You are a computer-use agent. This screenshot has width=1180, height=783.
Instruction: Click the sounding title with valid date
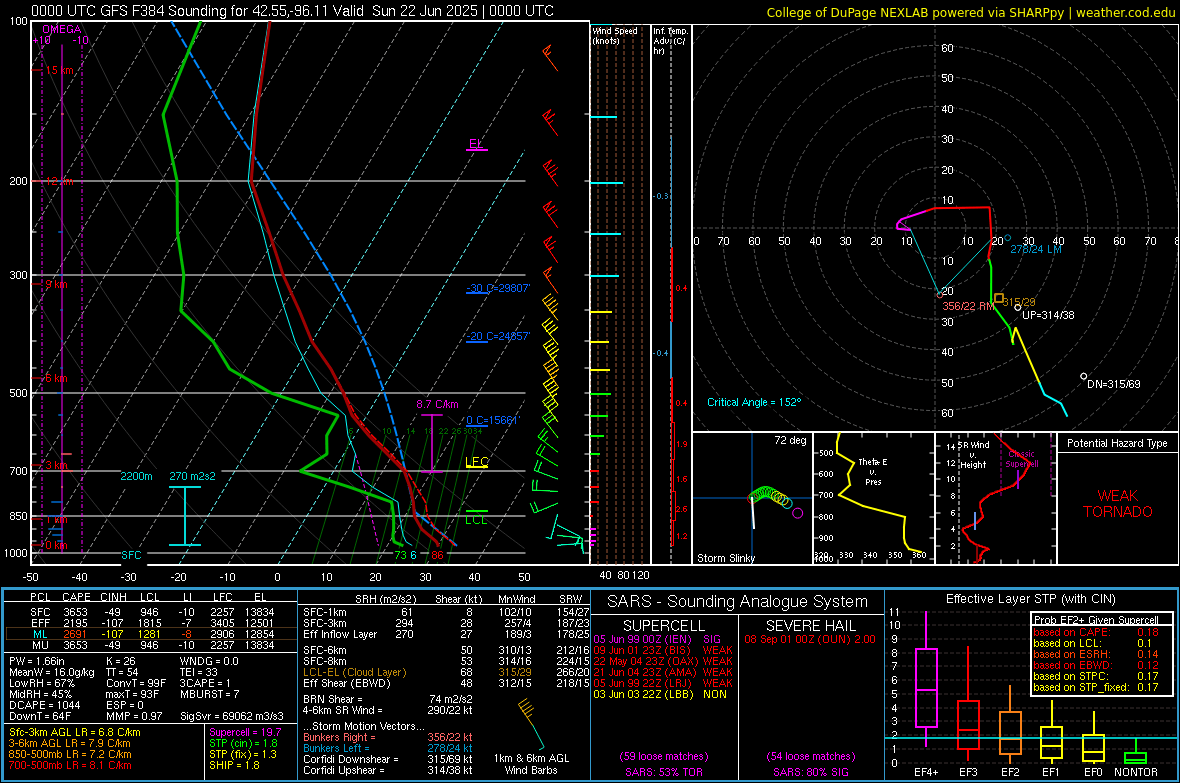click(x=292, y=11)
